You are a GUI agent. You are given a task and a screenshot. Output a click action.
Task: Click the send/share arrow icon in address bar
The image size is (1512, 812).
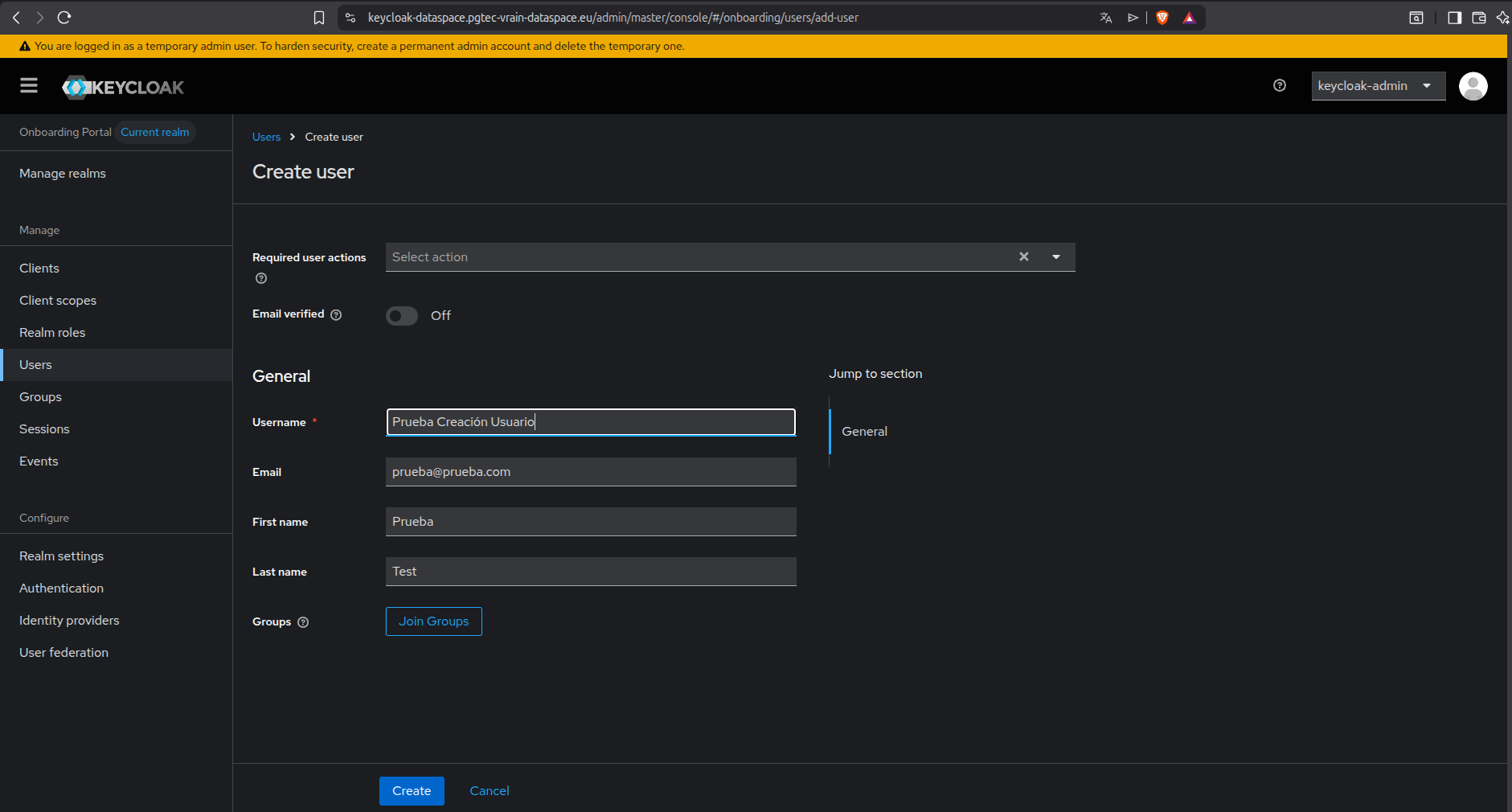pos(1133,18)
